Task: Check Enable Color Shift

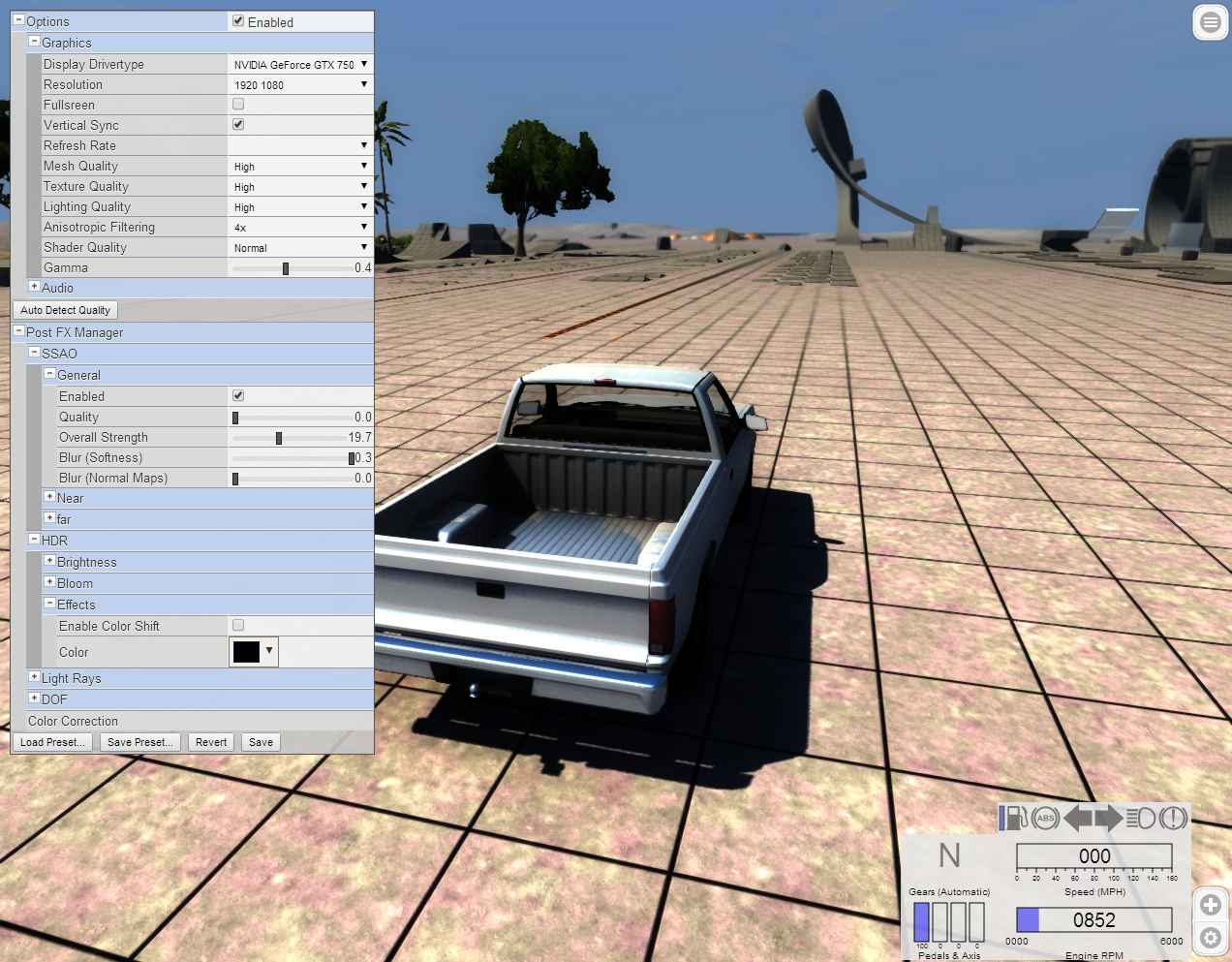Action: (x=238, y=625)
